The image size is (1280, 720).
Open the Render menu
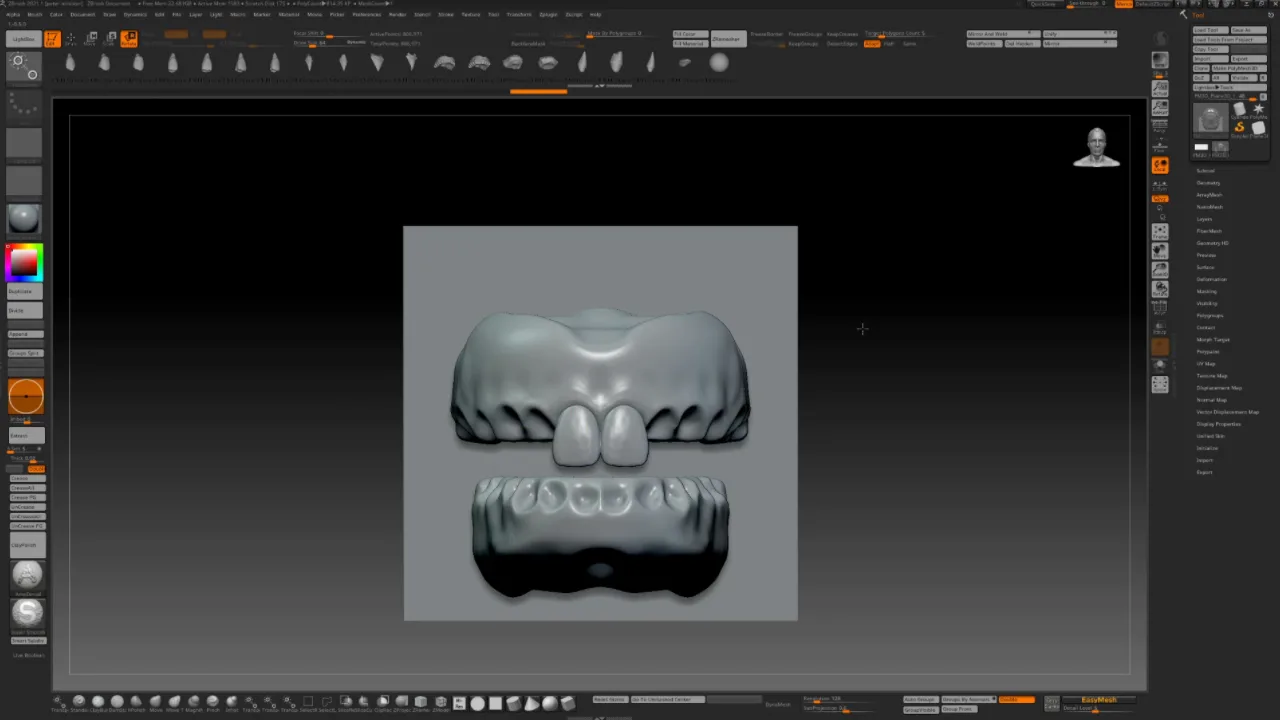pyautogui.click(x=397, y=15)
